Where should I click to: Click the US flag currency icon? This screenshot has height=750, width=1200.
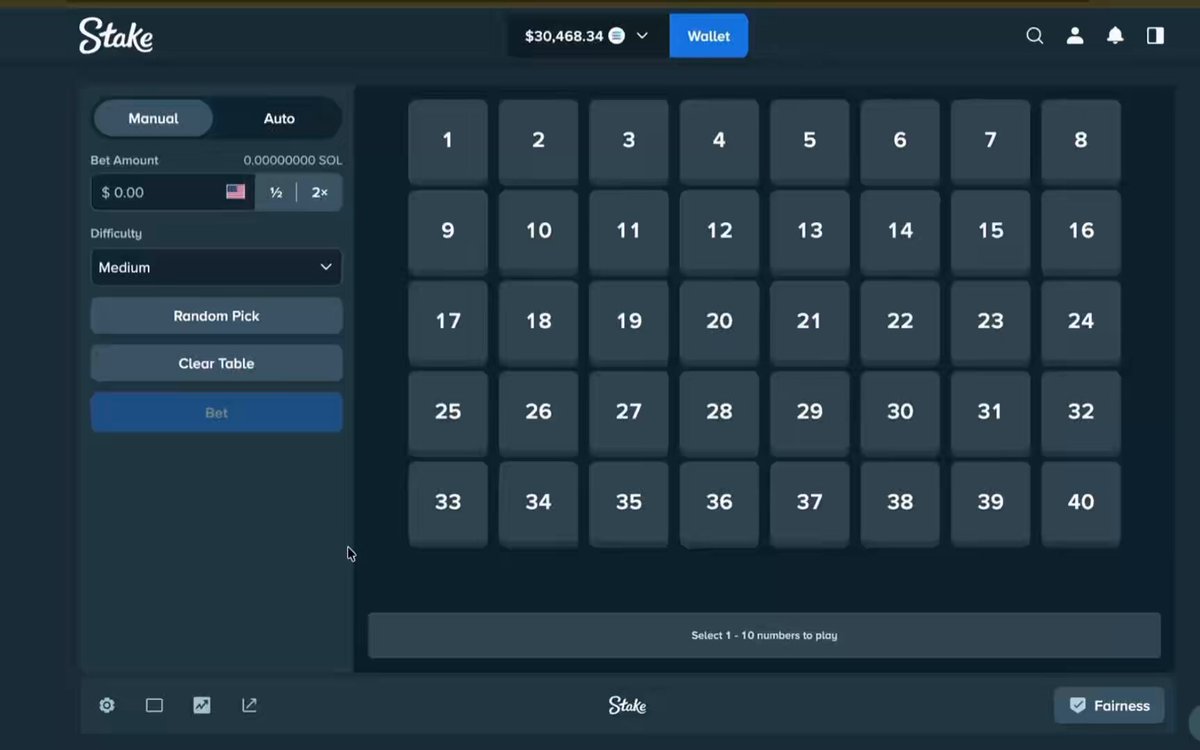[236, 192]
